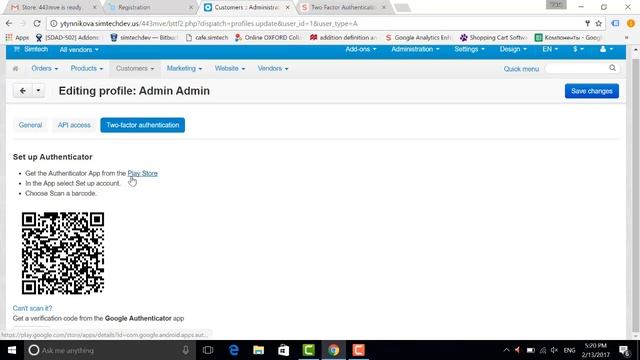Open the EN language selector
This screenshot has height=360, width=640.
(550, 49)
